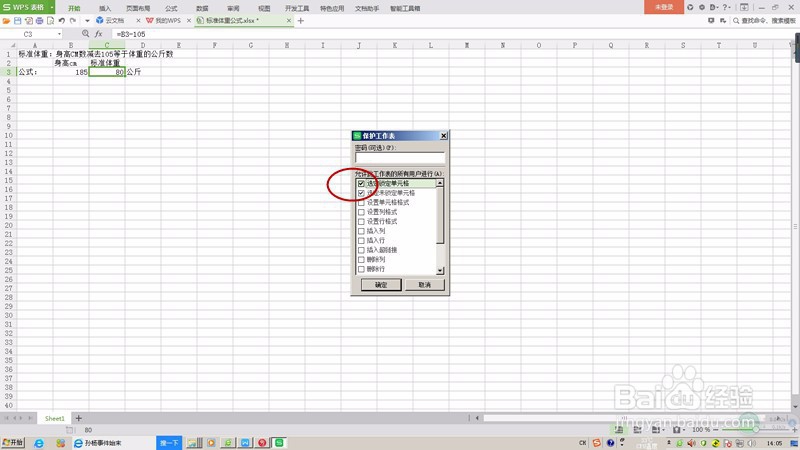This screenshot has width=800, height=450.
Task: Close the 标准体重公式.xlsx document tab
Action: tap(289, 21)
